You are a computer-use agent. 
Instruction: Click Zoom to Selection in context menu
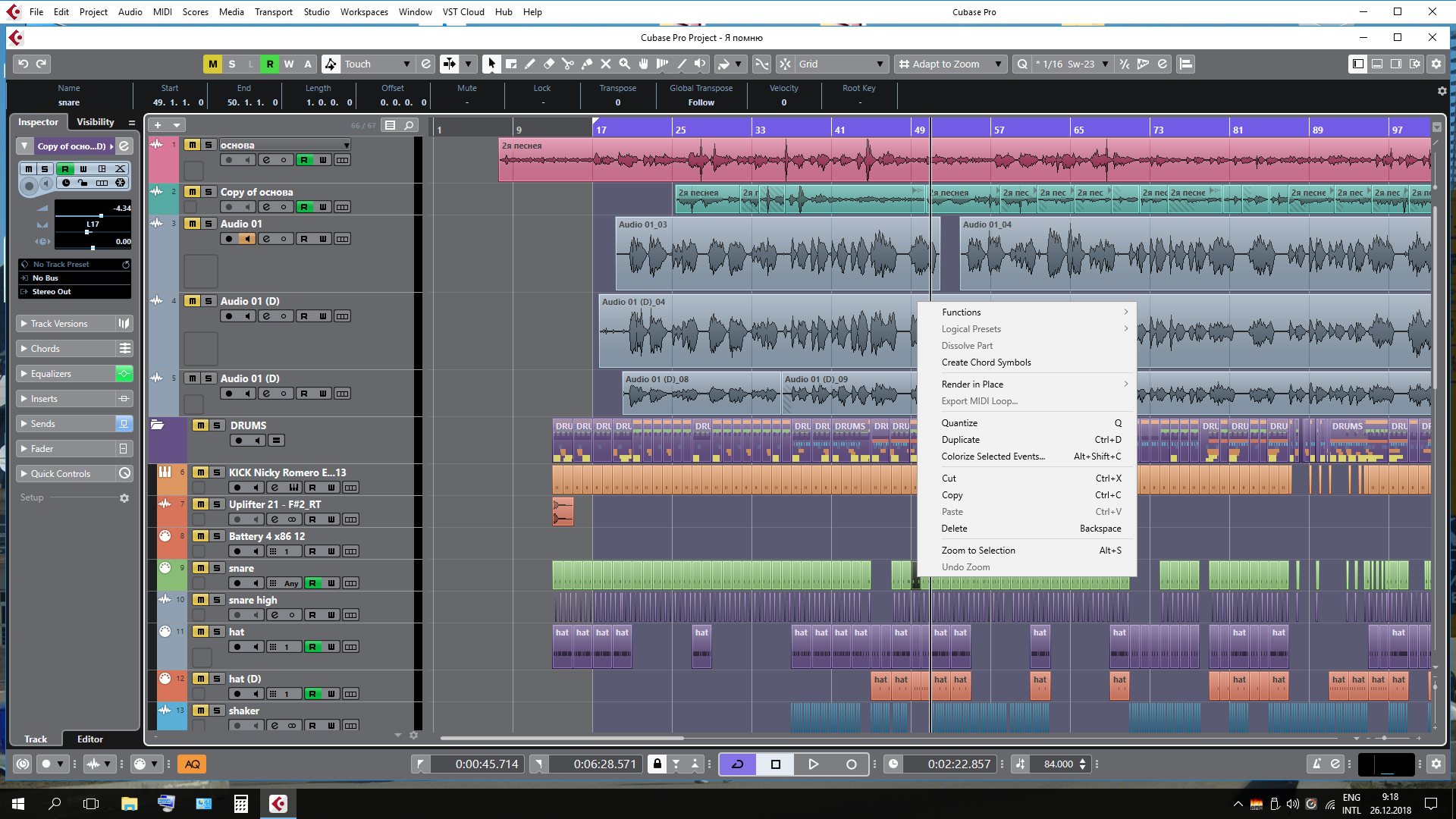(977, 551)
